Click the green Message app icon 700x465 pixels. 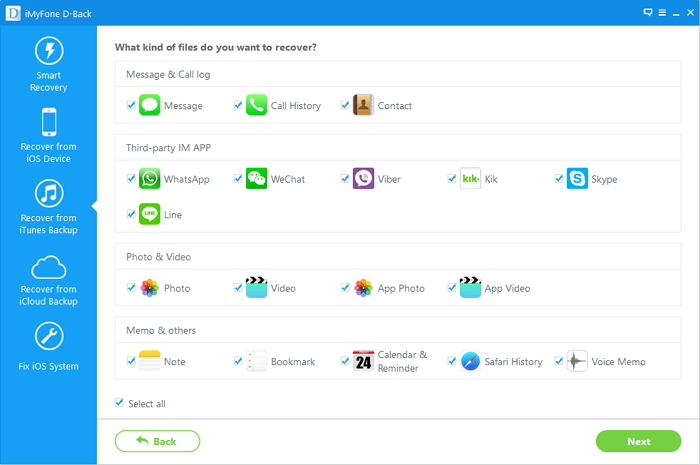pos(150,105)
